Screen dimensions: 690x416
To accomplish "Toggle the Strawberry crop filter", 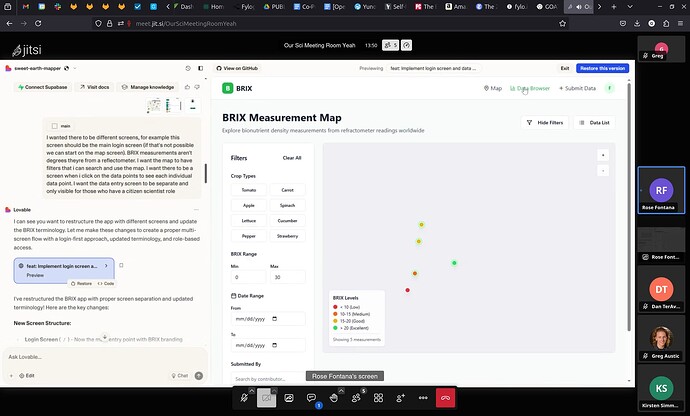I will click(x=287, y=236).
